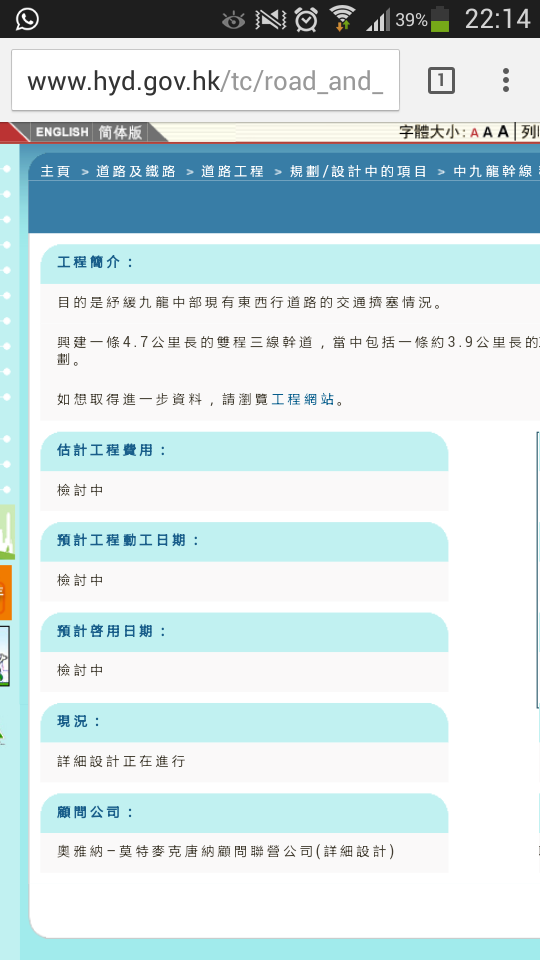This screenshot has width=540, height=960.
Task: Open 規劃/設計中的項目 breadcrumb link
Action: coord(358,171)
